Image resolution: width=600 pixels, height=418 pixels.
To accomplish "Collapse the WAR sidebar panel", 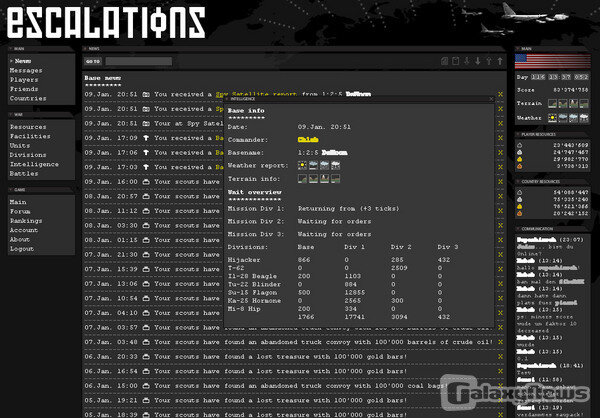I will pyautogui.click(x=10, y=114).
